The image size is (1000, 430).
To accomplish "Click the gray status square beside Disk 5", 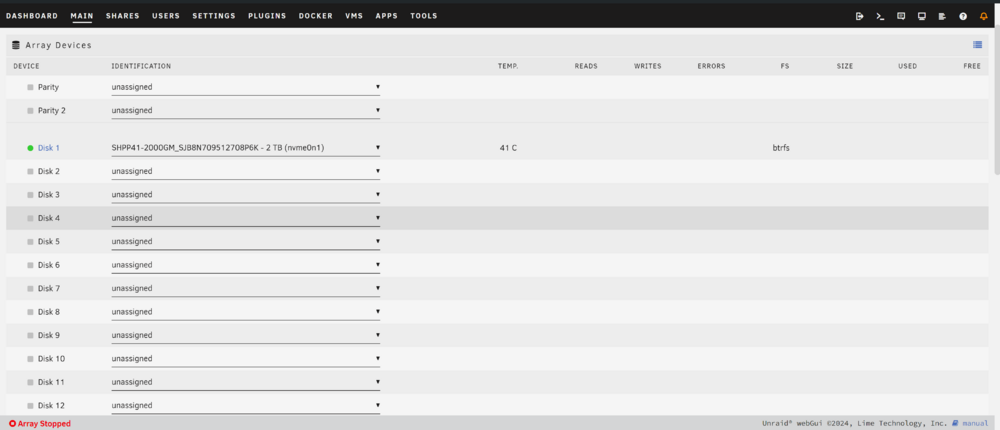I will pyautogui.click(x=30, y=242).
